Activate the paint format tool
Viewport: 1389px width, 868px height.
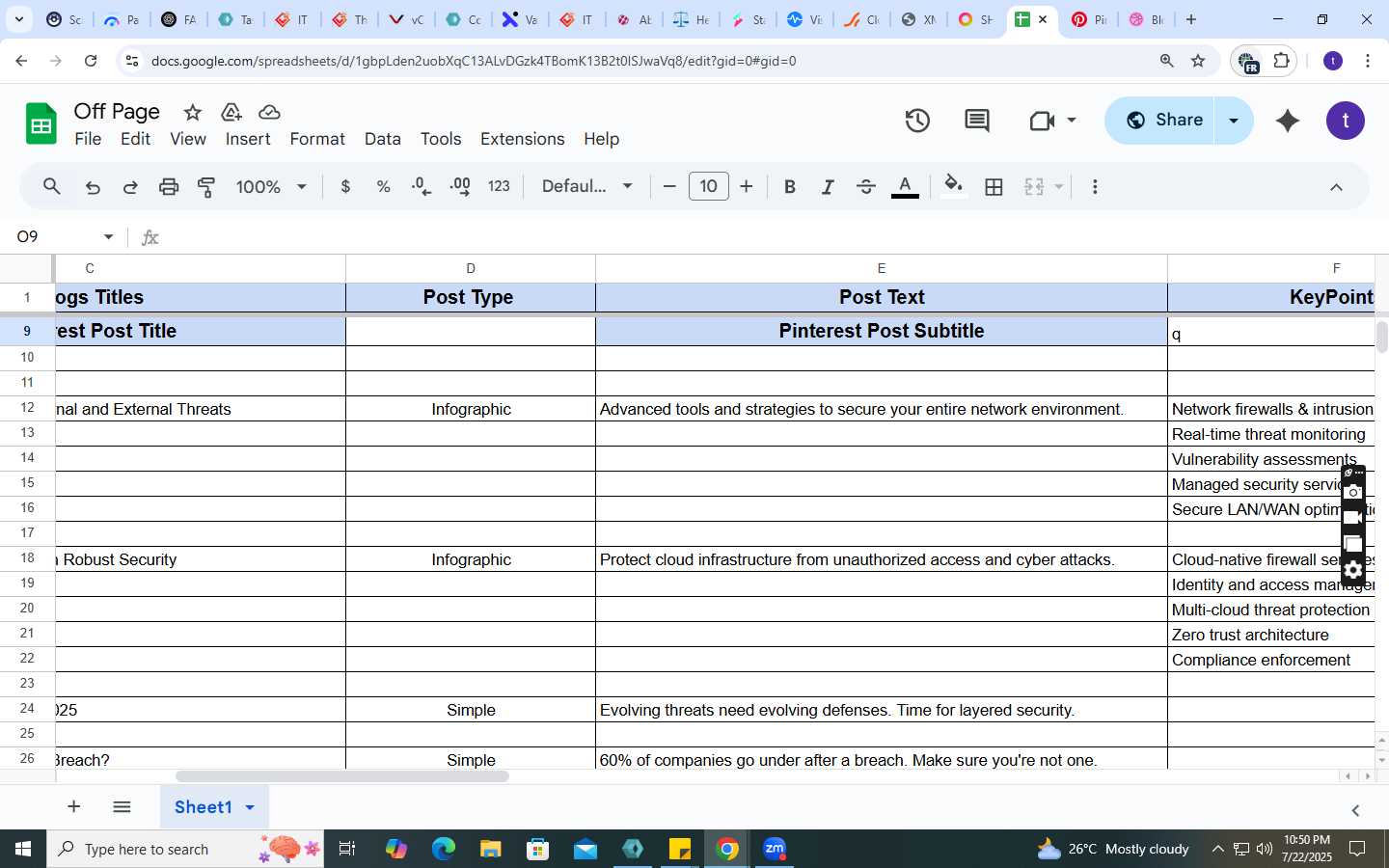coord(206,187)
